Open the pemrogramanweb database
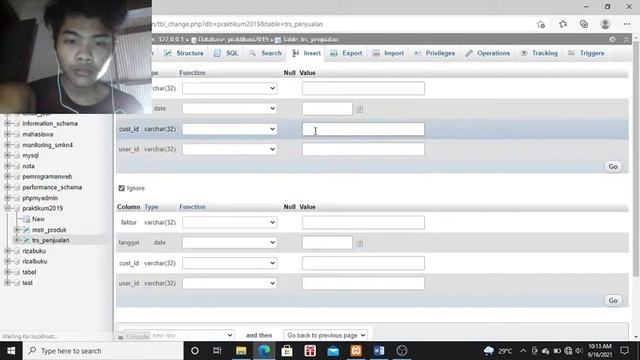 [47, 177]
